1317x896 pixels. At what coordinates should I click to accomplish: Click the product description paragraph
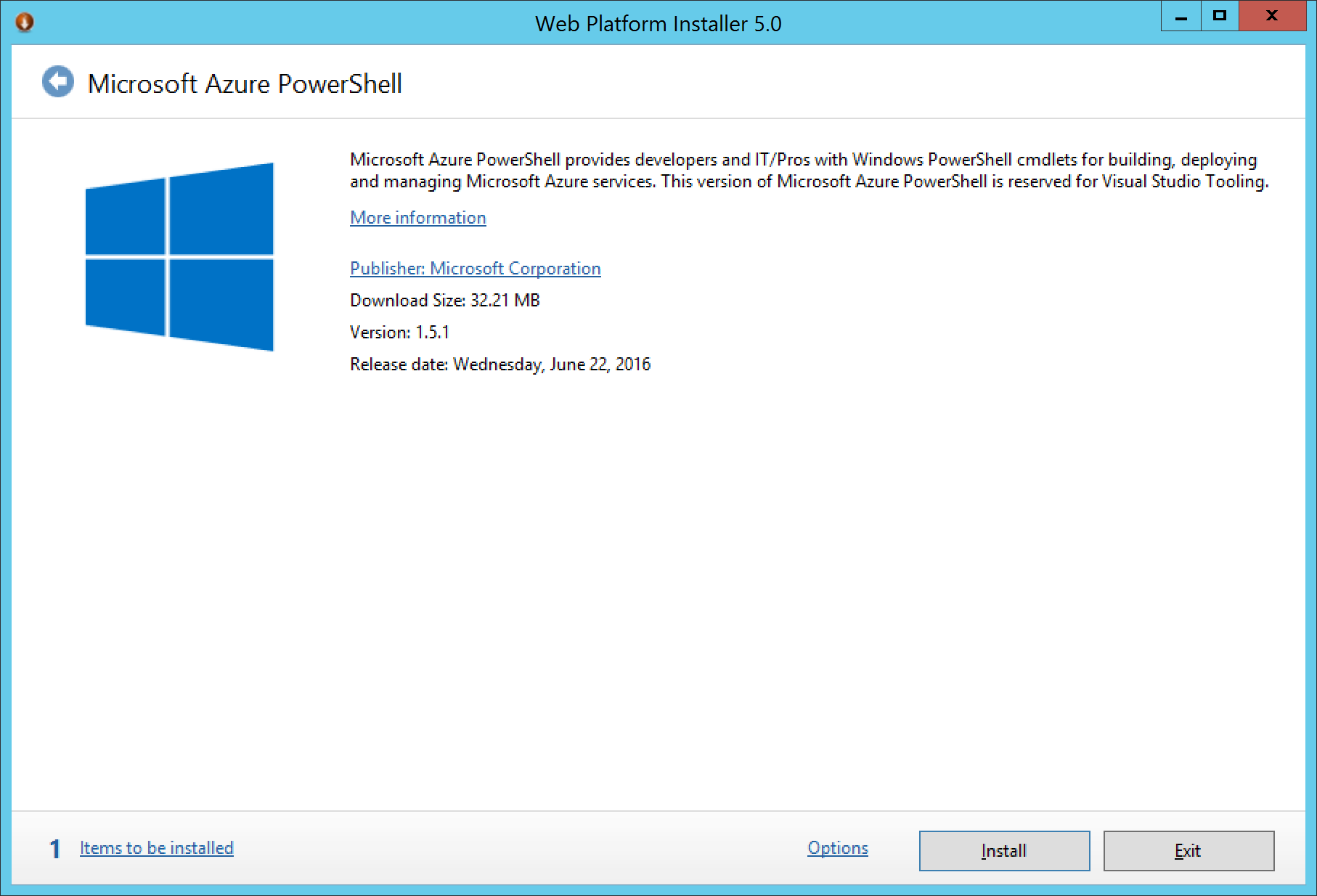(809, 171)
